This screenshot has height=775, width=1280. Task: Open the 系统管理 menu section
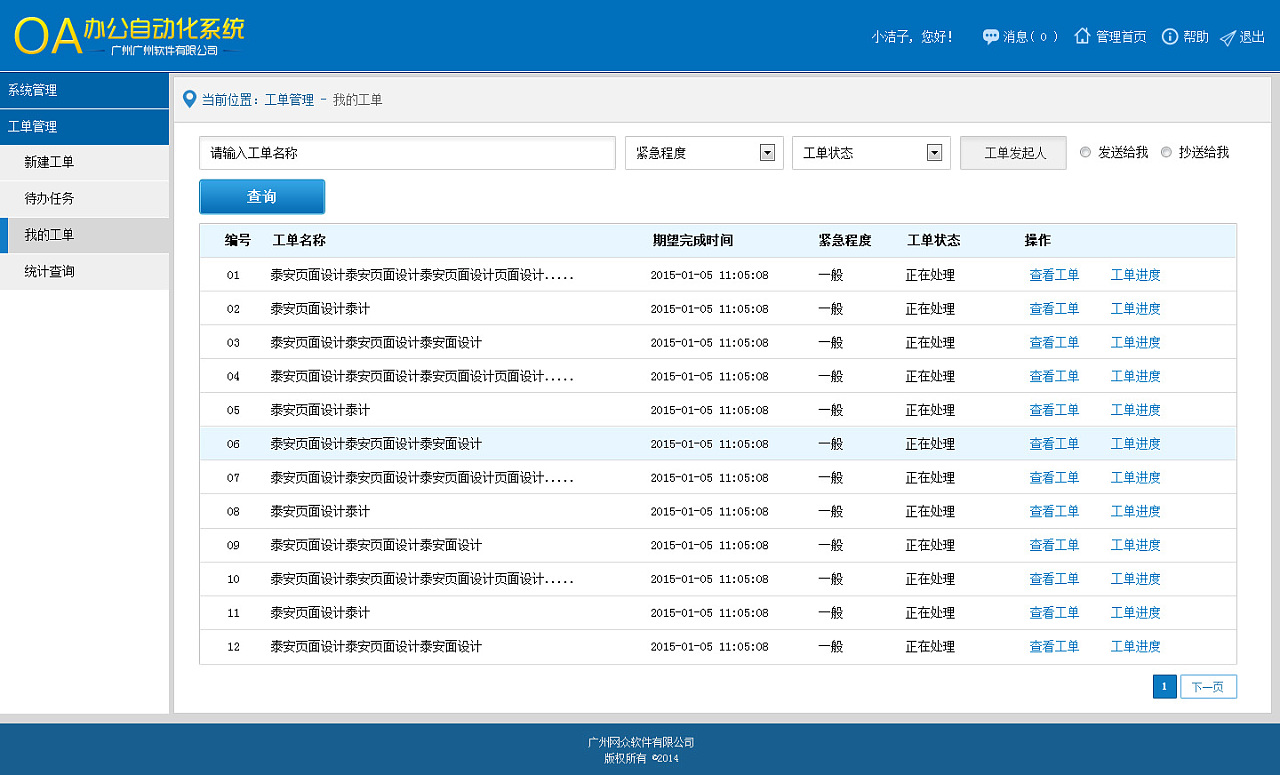[84, 89]
